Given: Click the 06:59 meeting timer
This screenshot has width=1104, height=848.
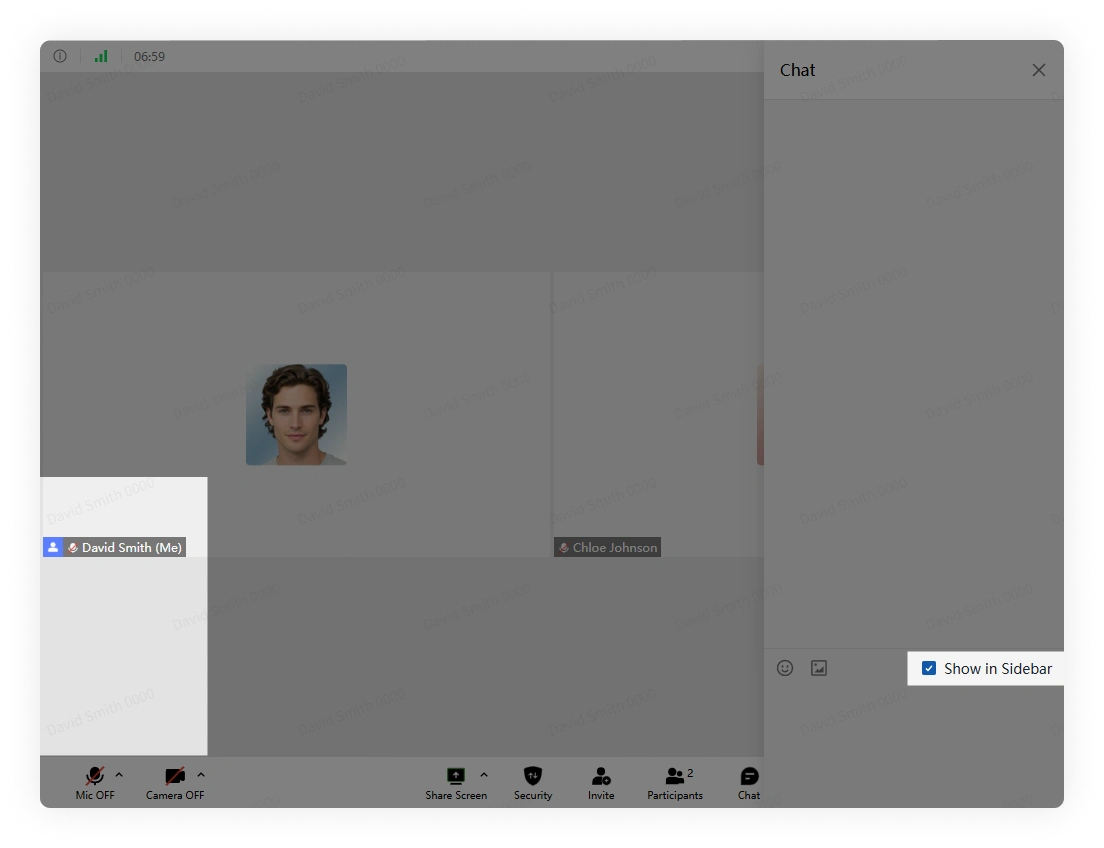Looking at the screenshot, I should tap(149, 56).
